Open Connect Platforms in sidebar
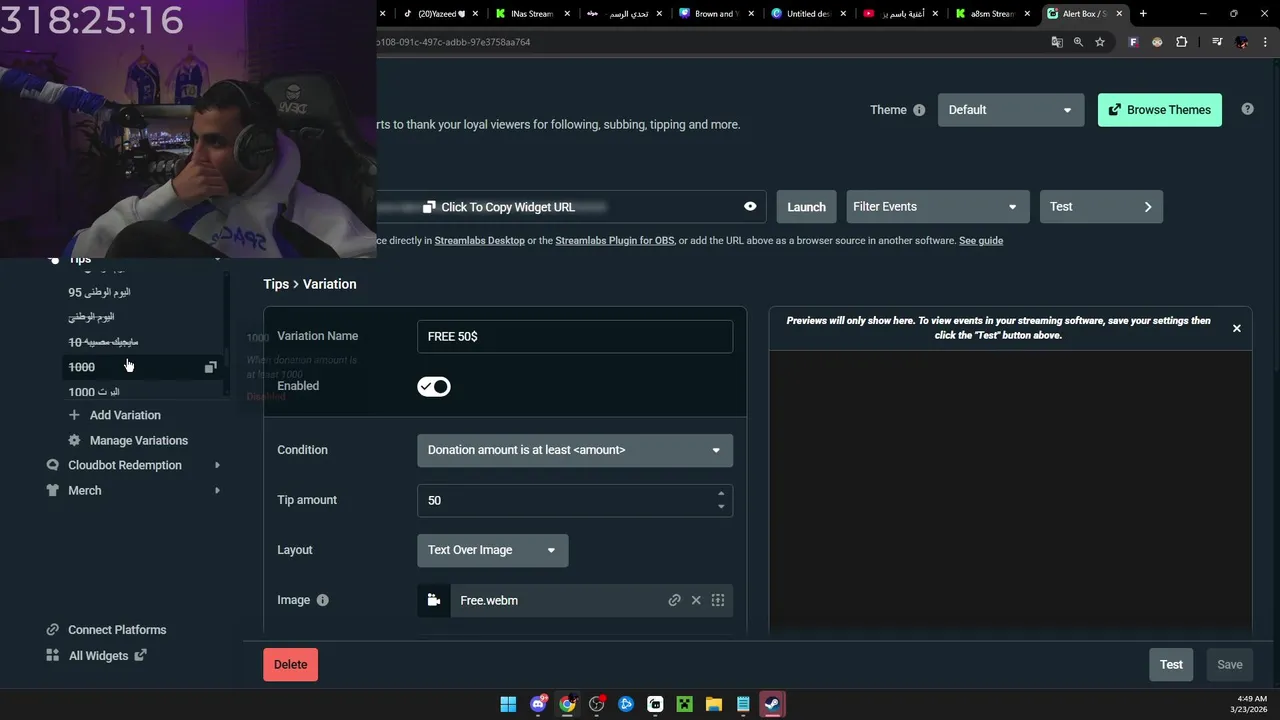Image resolution: width=1280 pixels, height=720 pixels. coord(117,630)
